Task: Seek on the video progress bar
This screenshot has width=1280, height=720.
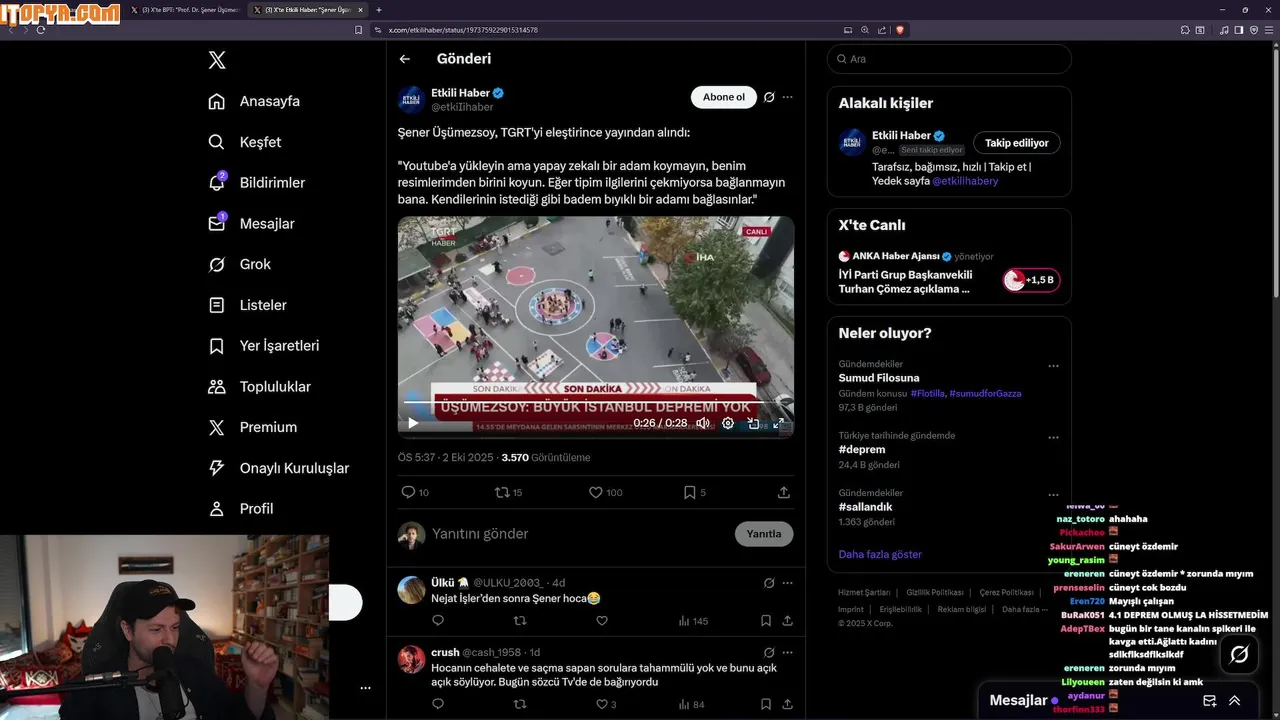Action: click(596, 404)
